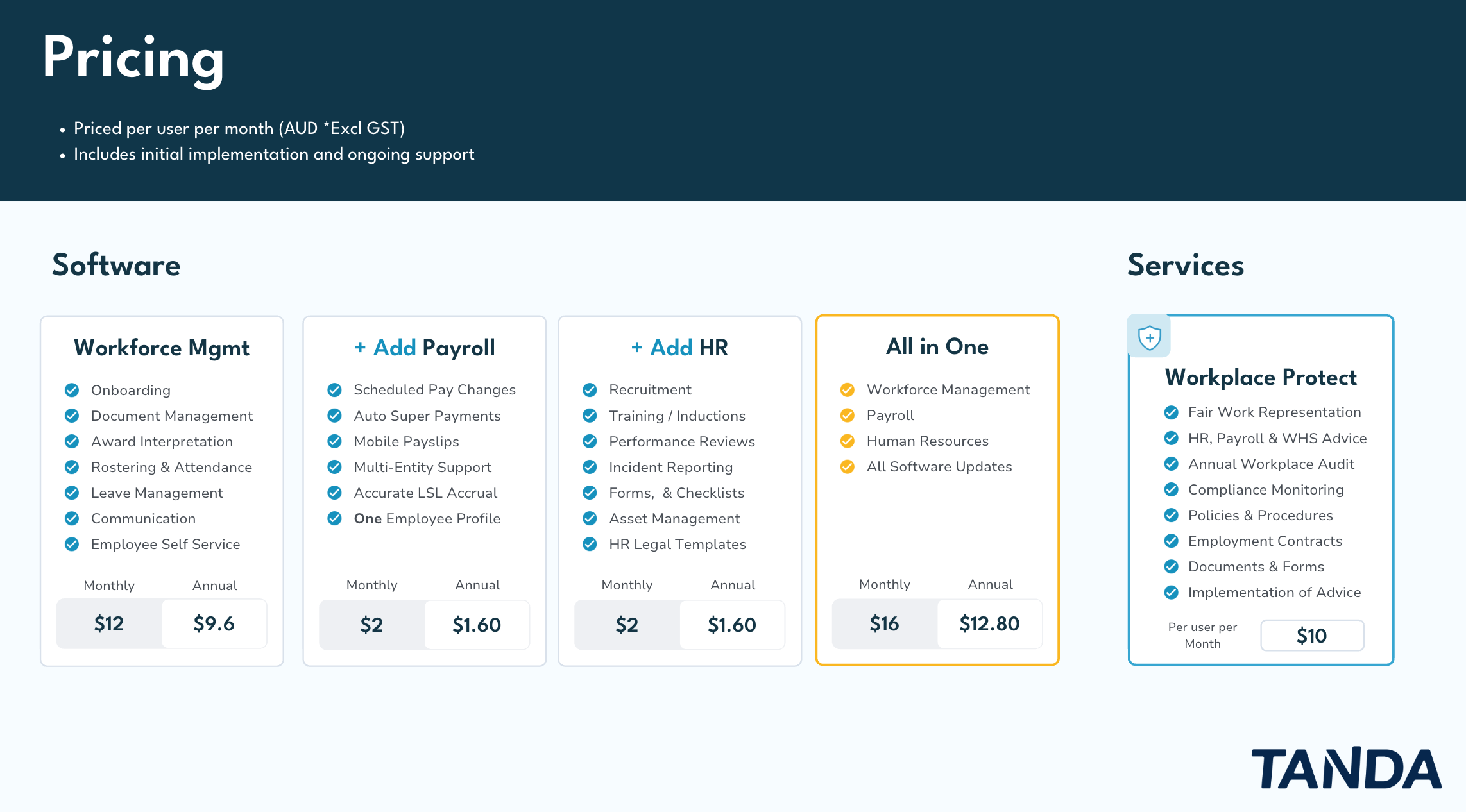Click the checkmark icon beside Onboarding
Image resolution: width=1466 pixels, height=812 pixels.
point(71,390)
